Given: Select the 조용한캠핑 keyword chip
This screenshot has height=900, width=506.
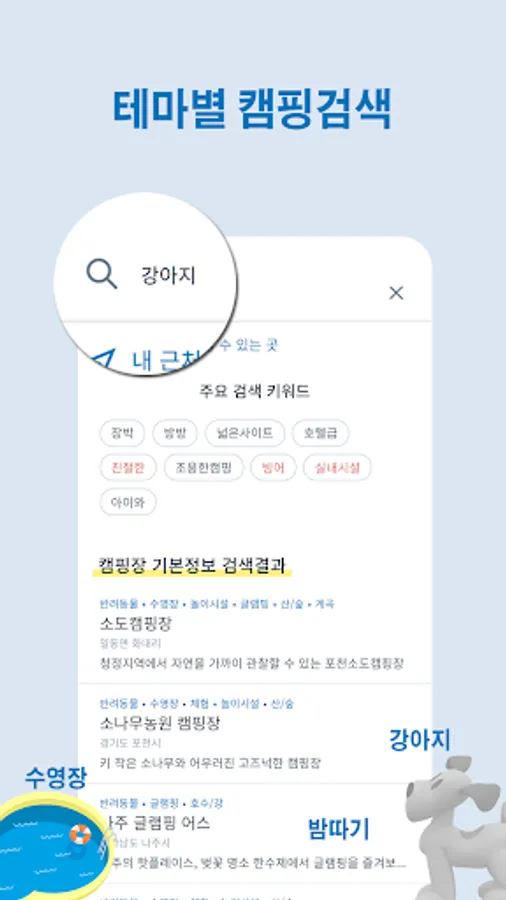Looking at the screenshot, I should coord(204,468).
